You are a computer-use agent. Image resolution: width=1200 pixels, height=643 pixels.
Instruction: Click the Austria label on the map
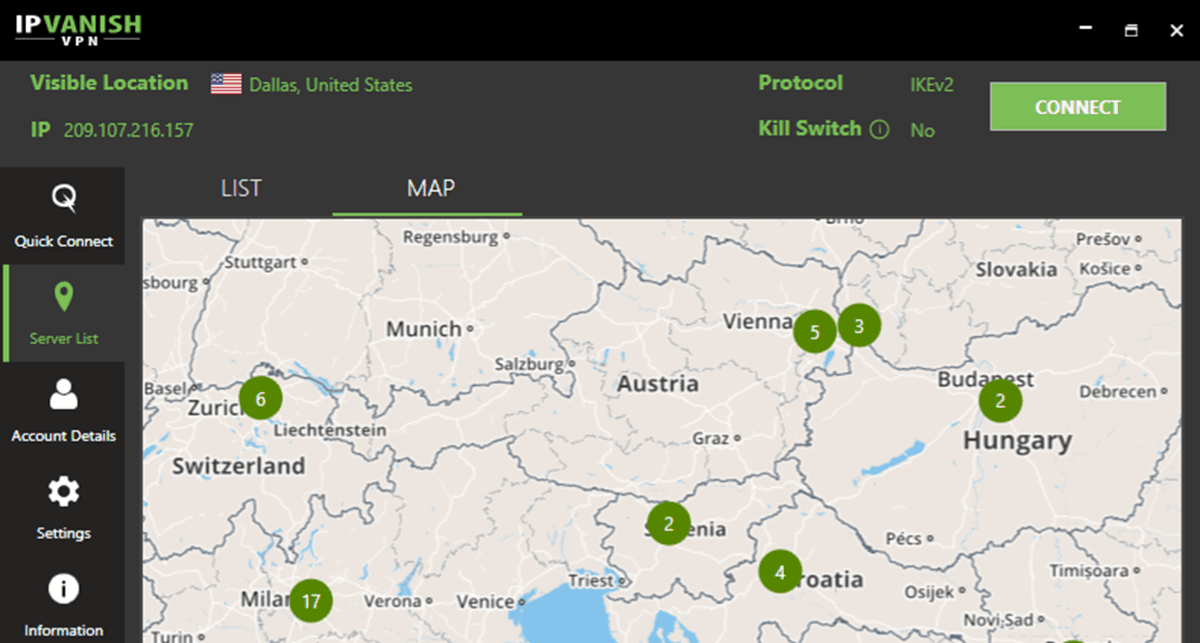(658, 384)
